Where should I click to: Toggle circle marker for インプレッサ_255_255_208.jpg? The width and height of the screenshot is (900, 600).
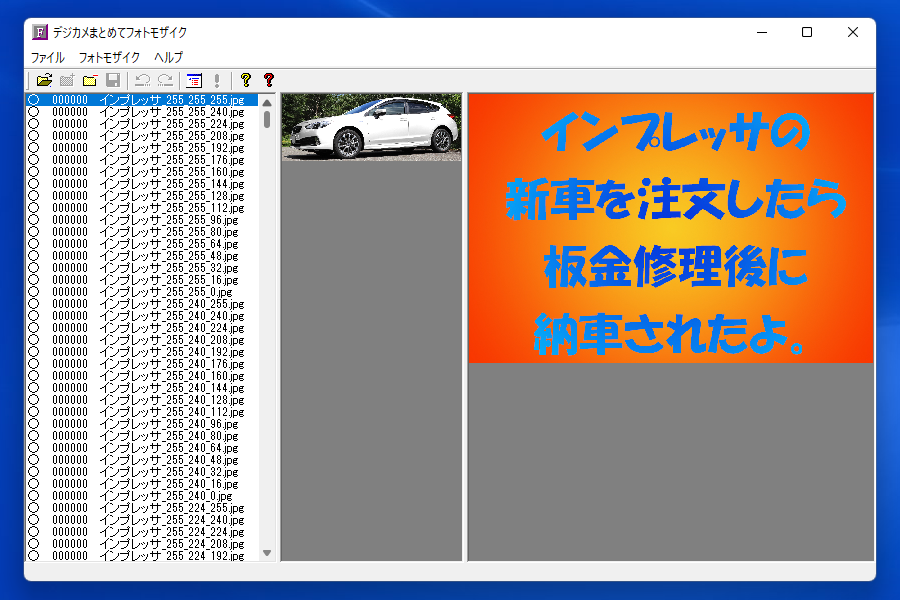[x=34, y=136]
